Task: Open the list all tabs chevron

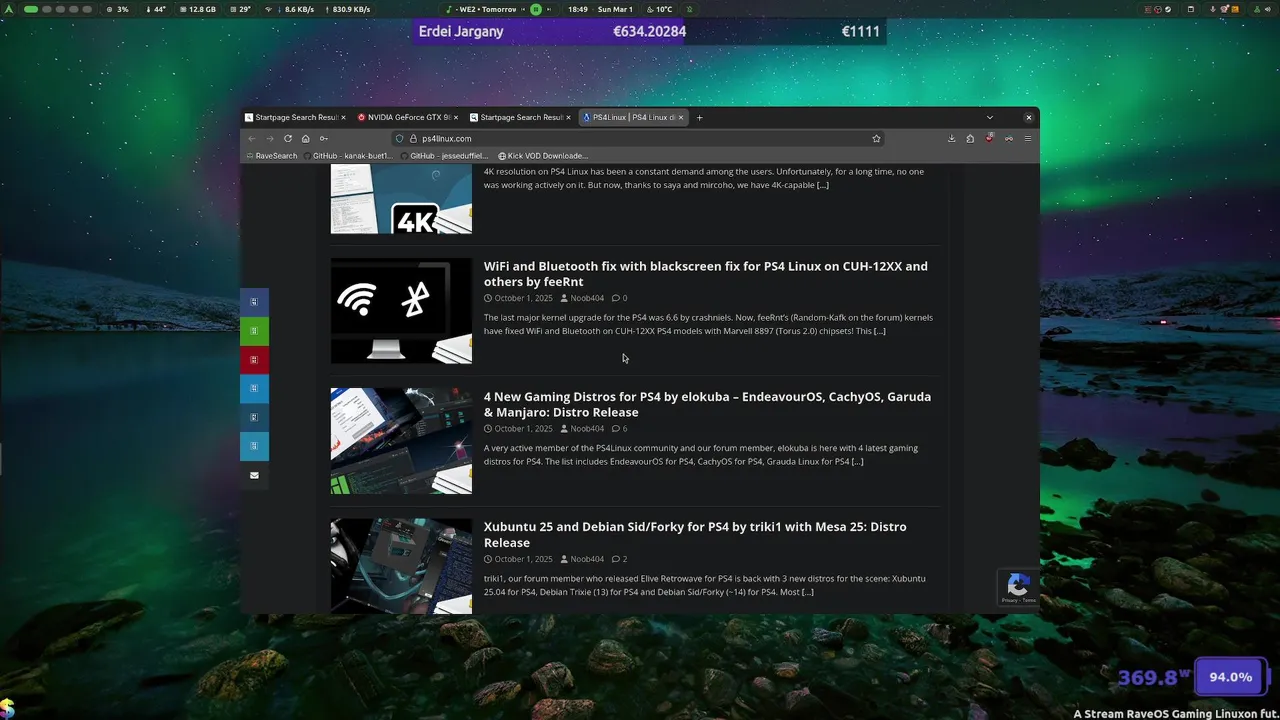Action: 990,117
